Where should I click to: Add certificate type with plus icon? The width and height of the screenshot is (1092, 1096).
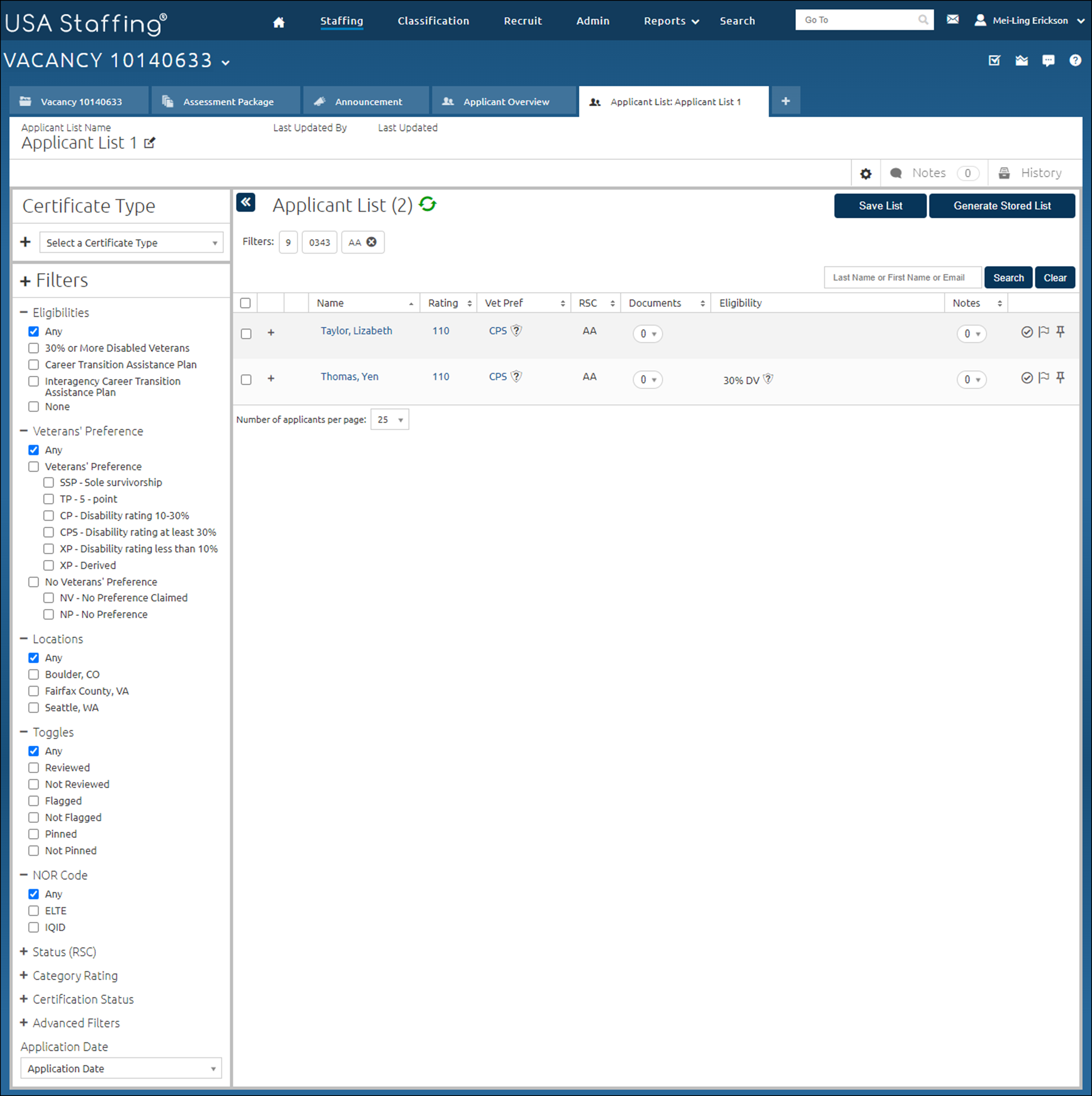pyautogui.click(x=26, y=242)
